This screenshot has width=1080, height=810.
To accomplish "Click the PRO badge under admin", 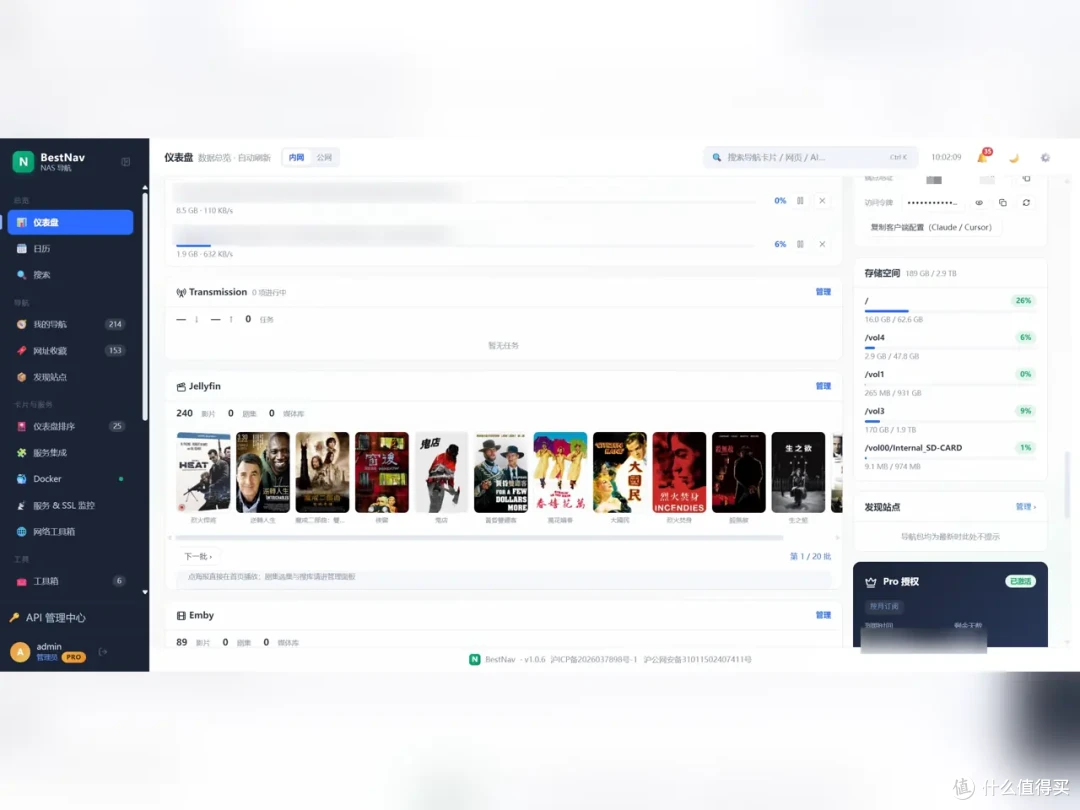I will point(74,657).
